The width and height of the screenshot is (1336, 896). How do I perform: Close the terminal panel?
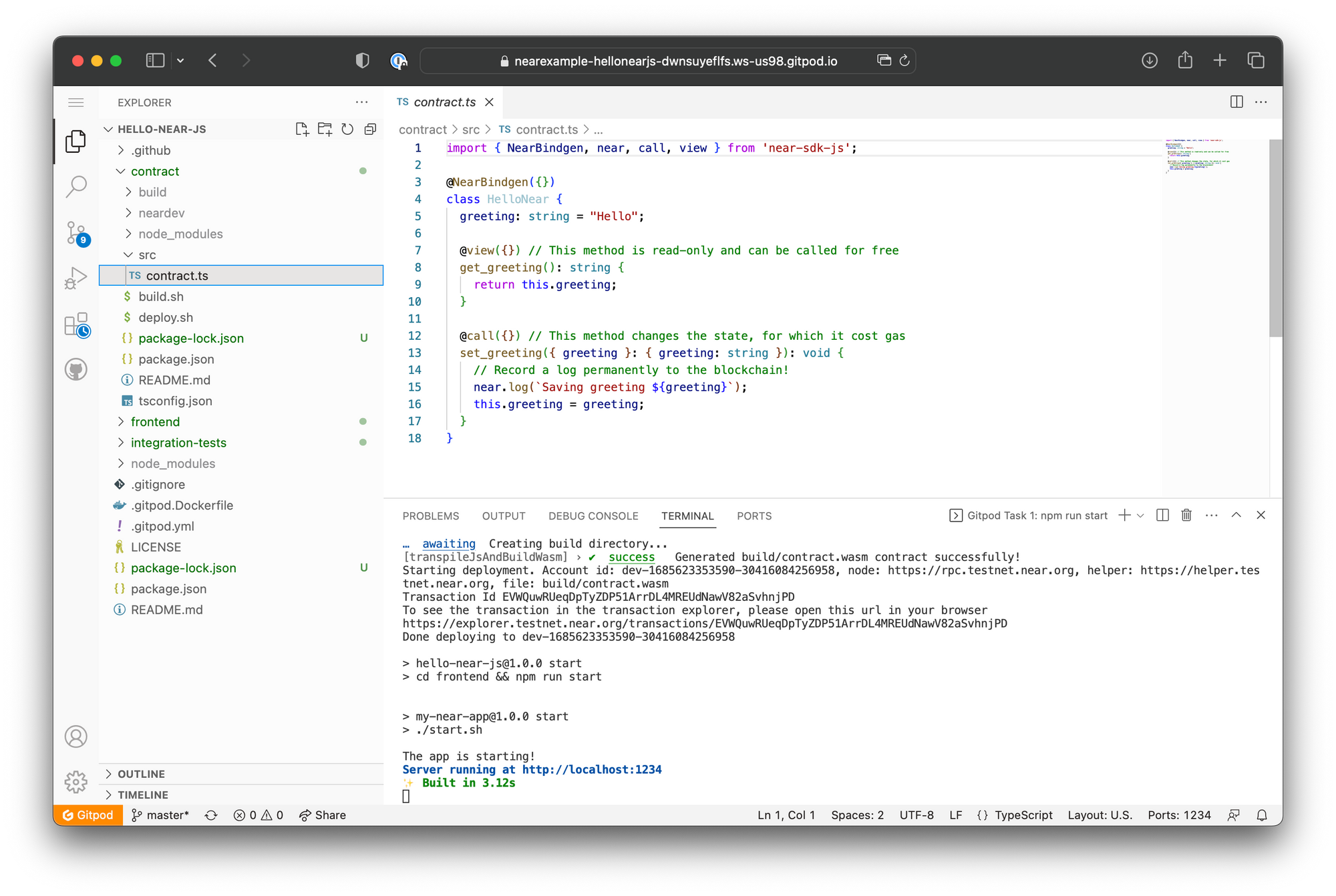(x=1261, y=515)
